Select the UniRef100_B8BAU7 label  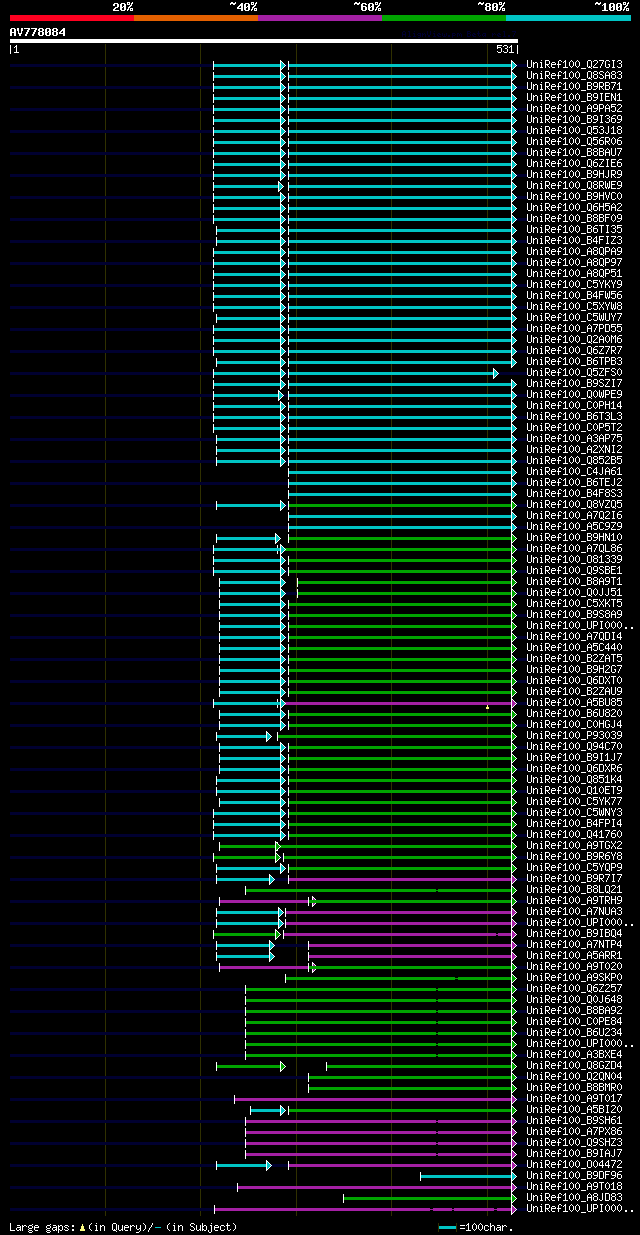(x=574, y=152)
